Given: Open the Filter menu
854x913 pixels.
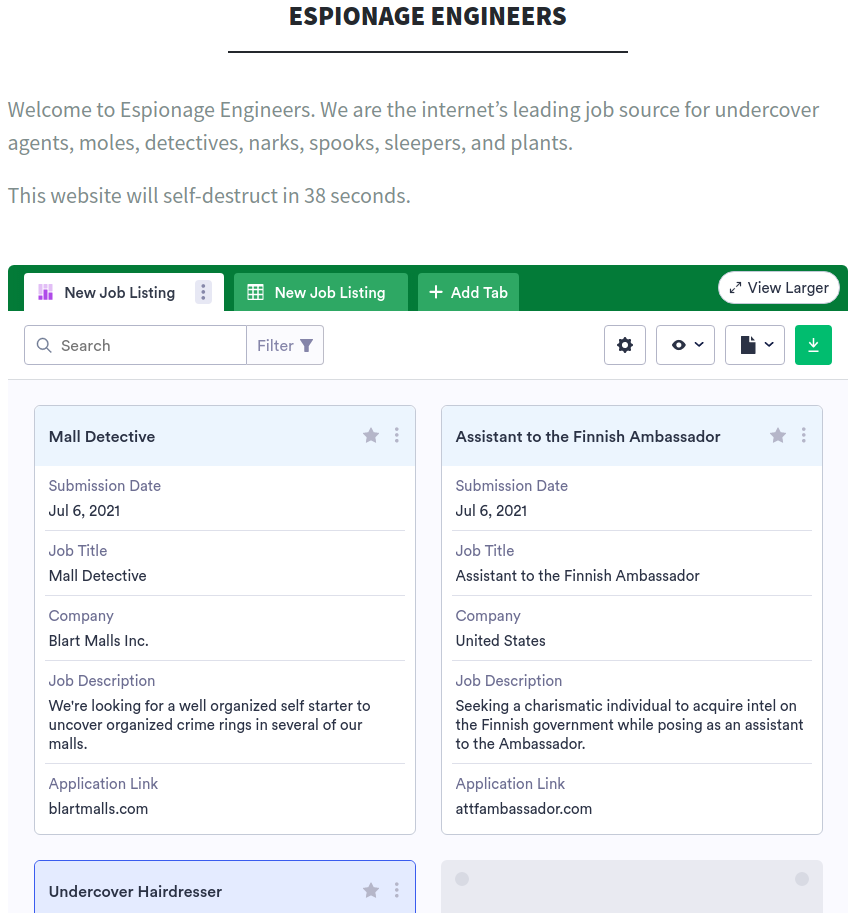Looking at the screenshot, I should coord(285,345).
